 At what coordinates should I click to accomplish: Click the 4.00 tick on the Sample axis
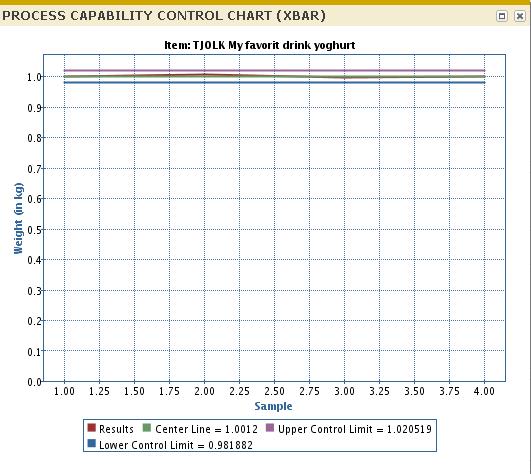point(484,391)
